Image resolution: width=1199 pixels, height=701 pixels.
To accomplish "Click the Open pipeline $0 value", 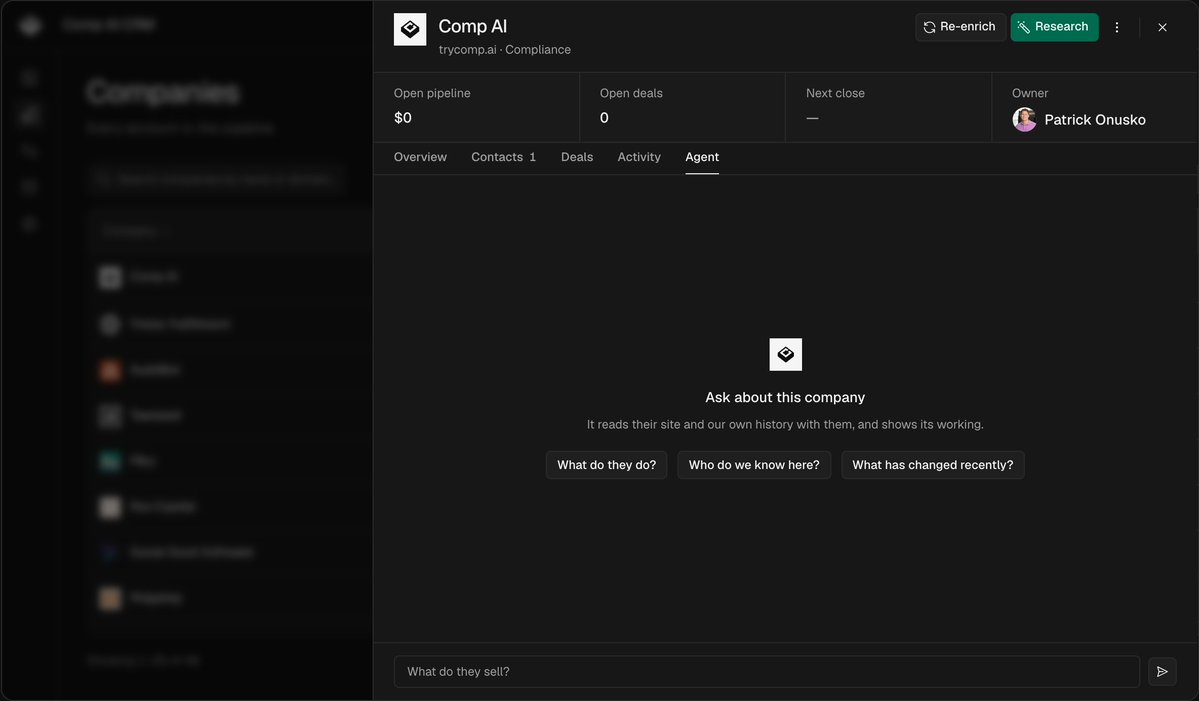I will [x=403, y=118].
